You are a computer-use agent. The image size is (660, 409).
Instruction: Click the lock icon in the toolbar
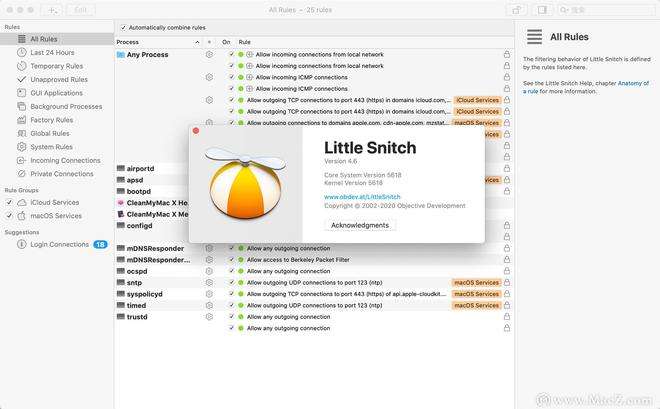[516, 10]
